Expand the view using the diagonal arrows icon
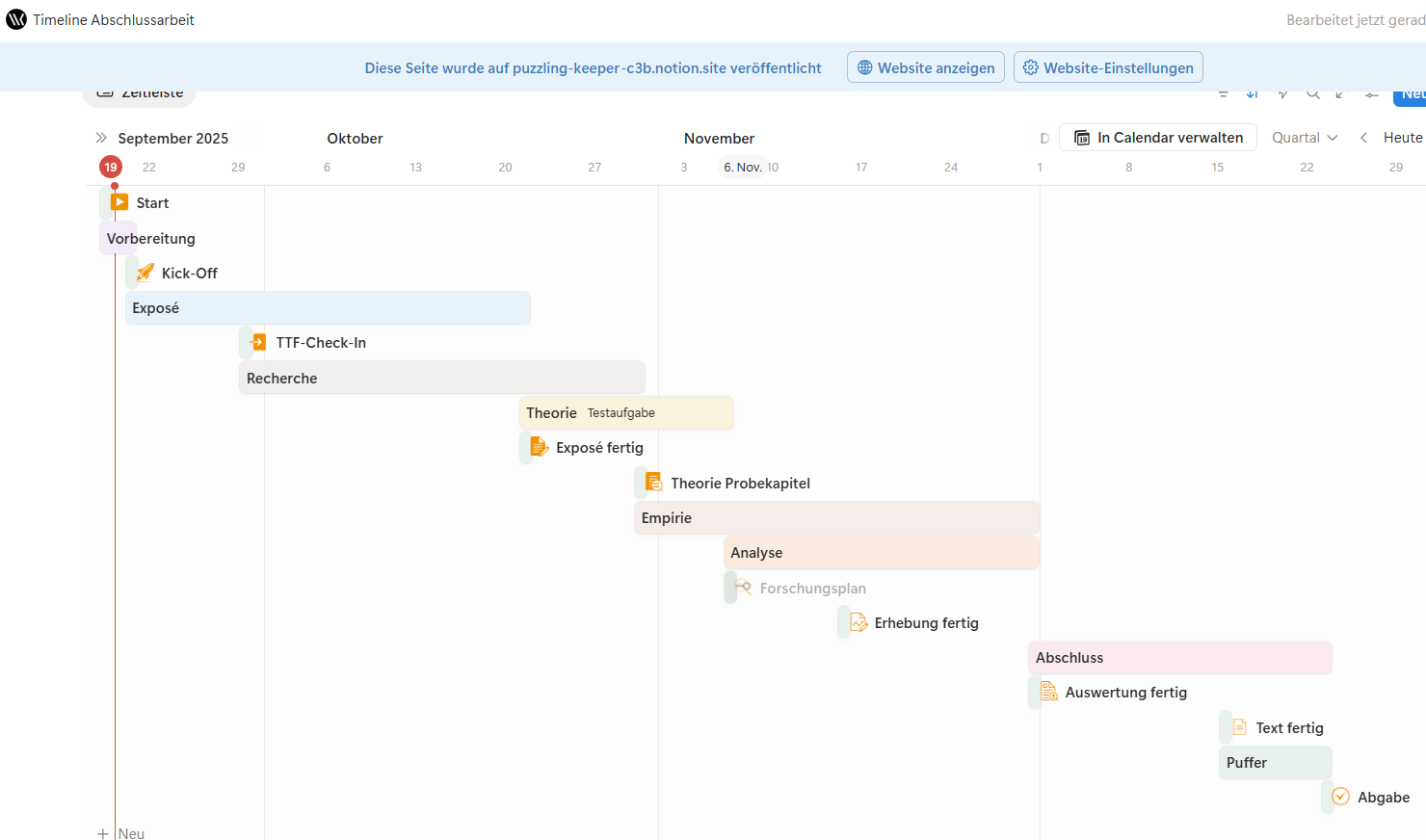The width and height of the screenshot is (1426, 840). (1339, 93)
